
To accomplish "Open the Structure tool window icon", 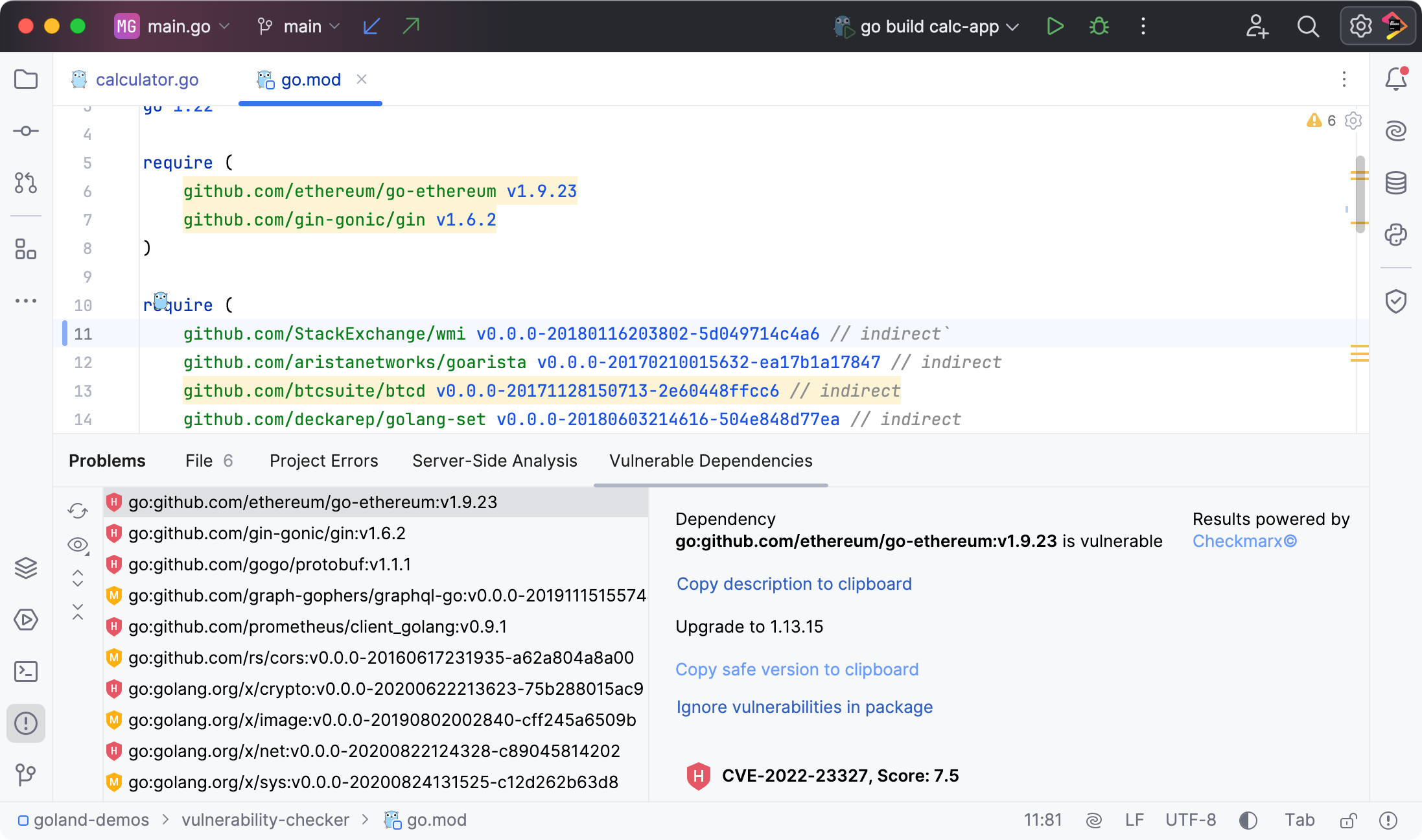I will coord(26,249).
